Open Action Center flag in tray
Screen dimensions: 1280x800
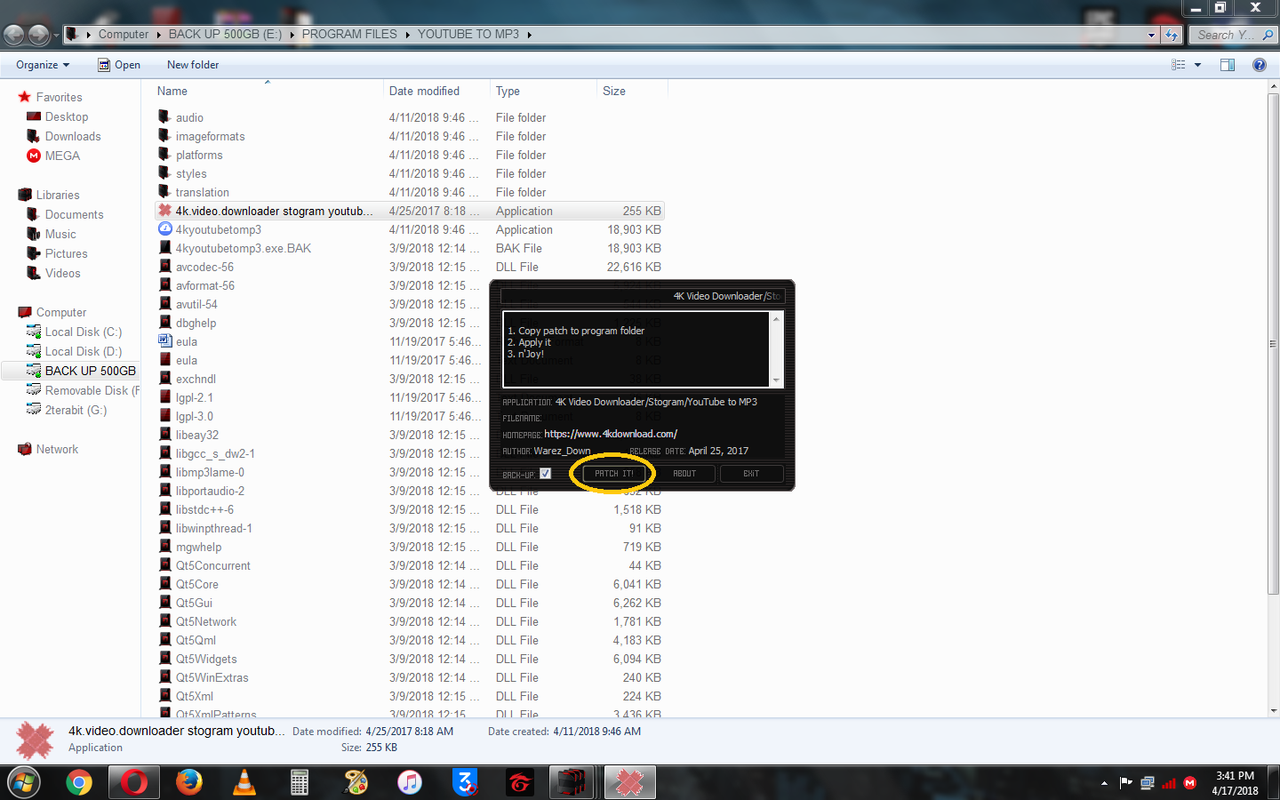click(1126, 783)
